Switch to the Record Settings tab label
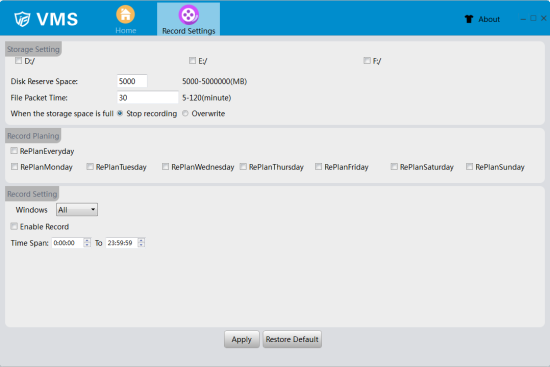550x367 pixels. point(189,31)
